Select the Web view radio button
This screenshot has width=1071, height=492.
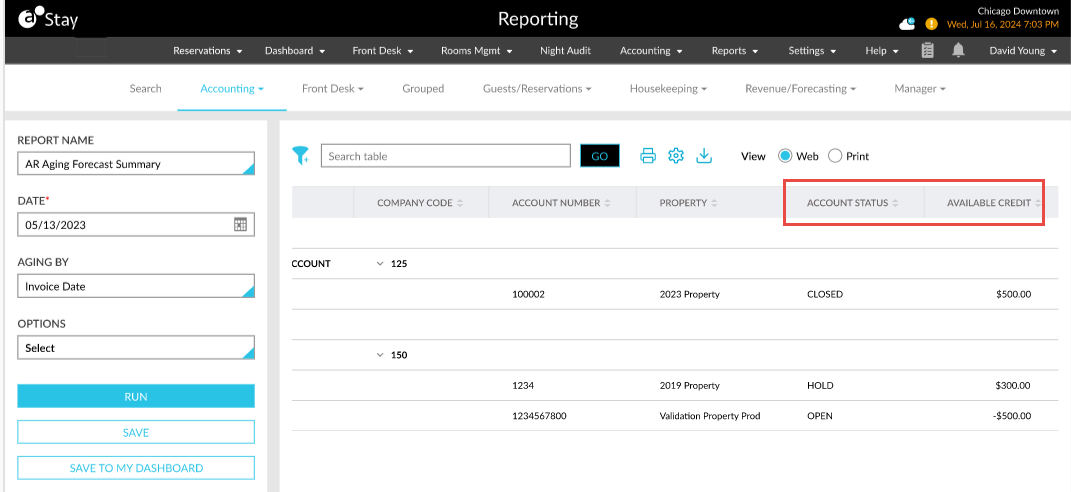785,156
